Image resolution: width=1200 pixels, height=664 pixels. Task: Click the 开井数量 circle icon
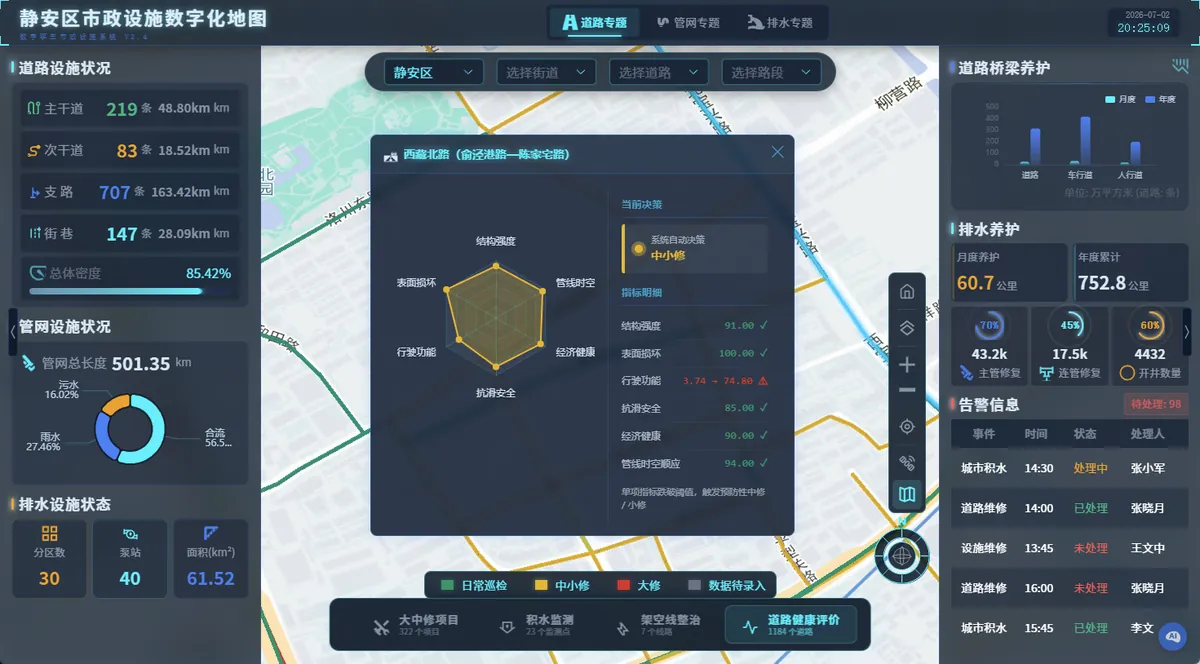click(1127, 373)
